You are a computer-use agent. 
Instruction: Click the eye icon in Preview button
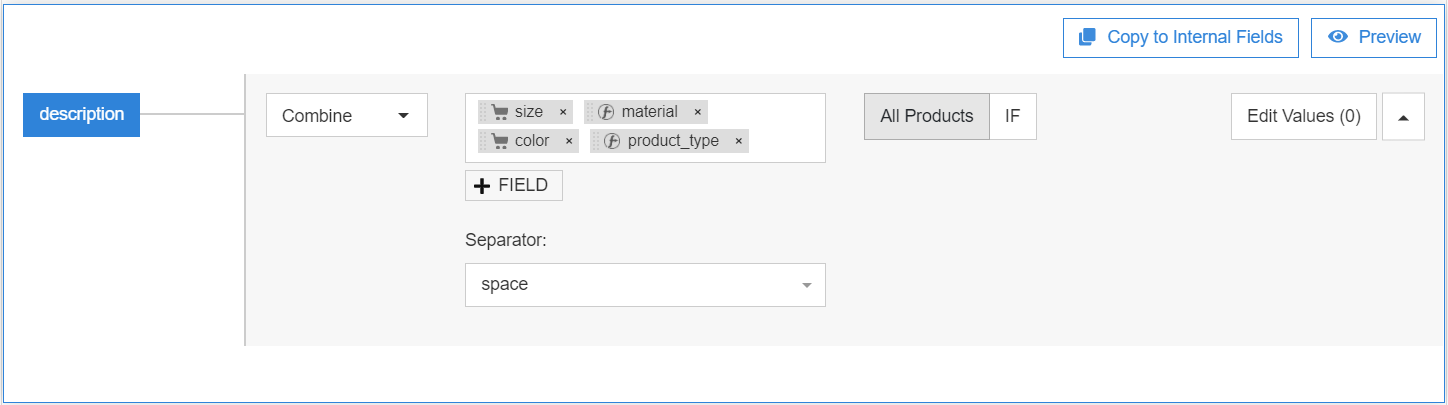tap(1337, 37)
